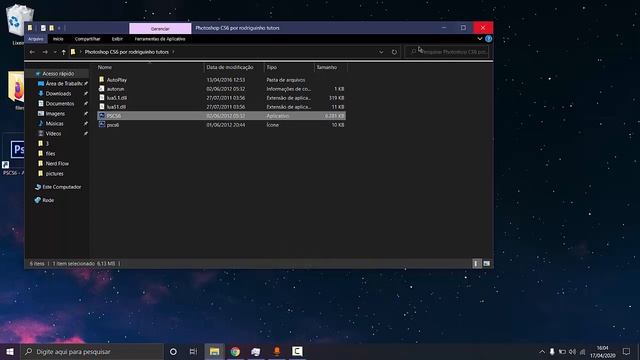
Task: Open Documentos in the sidebar
Action: (x=60, y=103)
